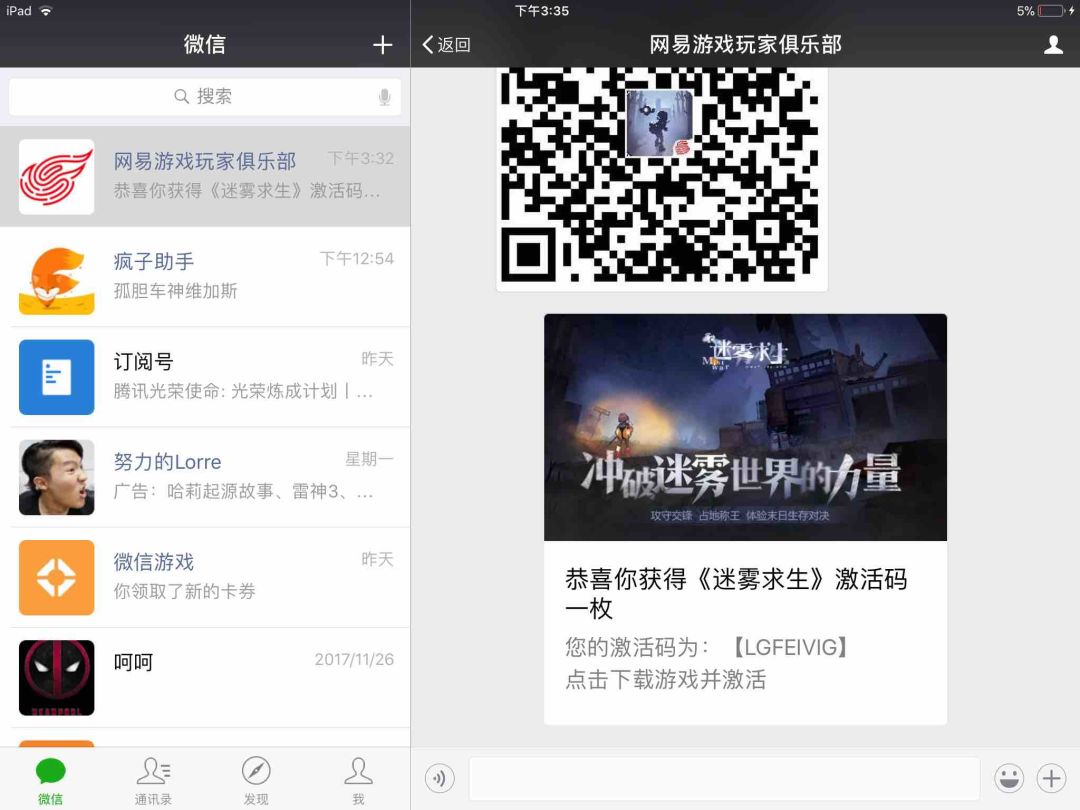Tap 点击下载游戏并激活 download text
This screenshot has height=810, width=1080.
pyautogui.click(x=665, y=680)
